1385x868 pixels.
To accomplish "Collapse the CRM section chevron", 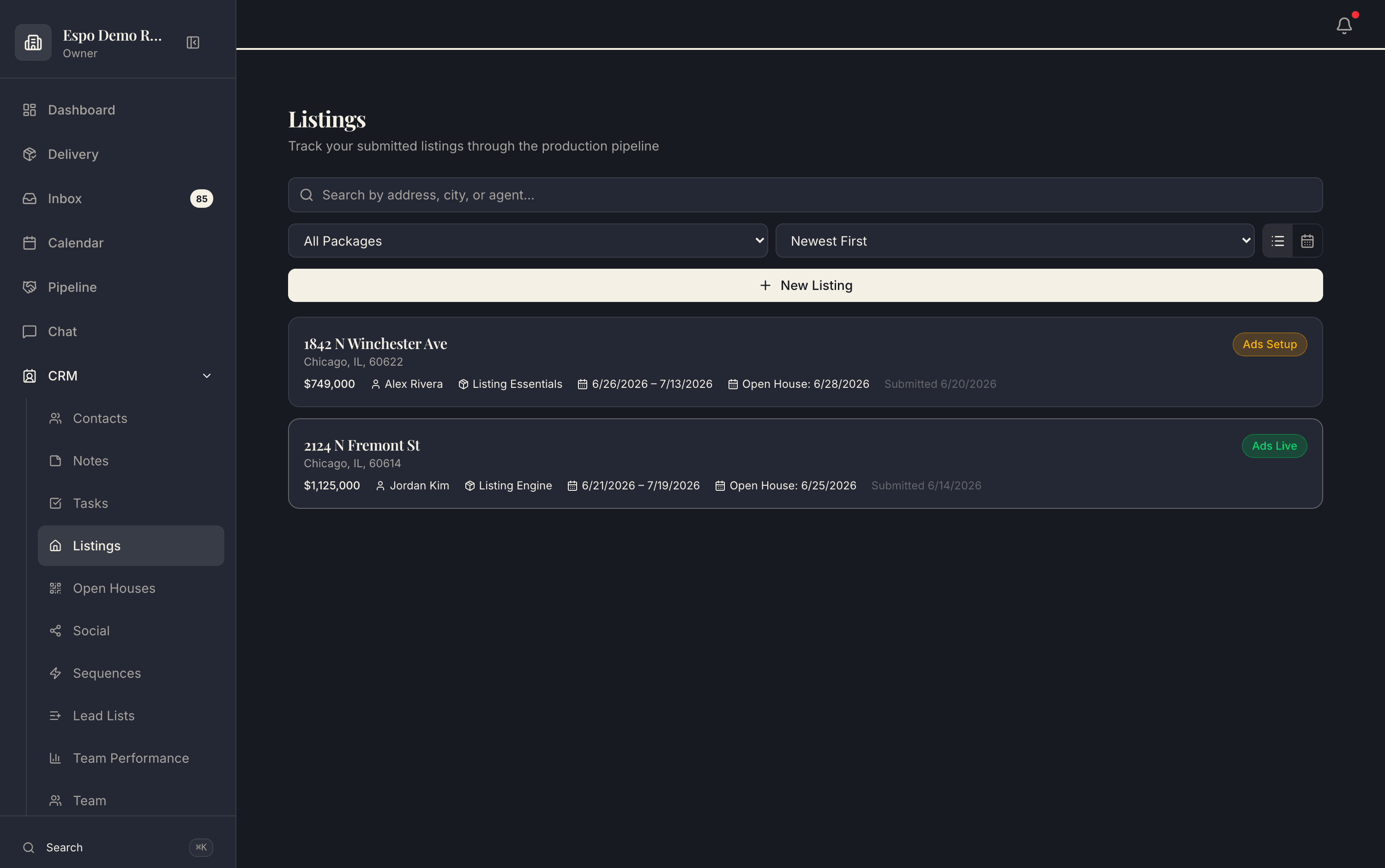I will pyautogui.click(x=207, y=376).
